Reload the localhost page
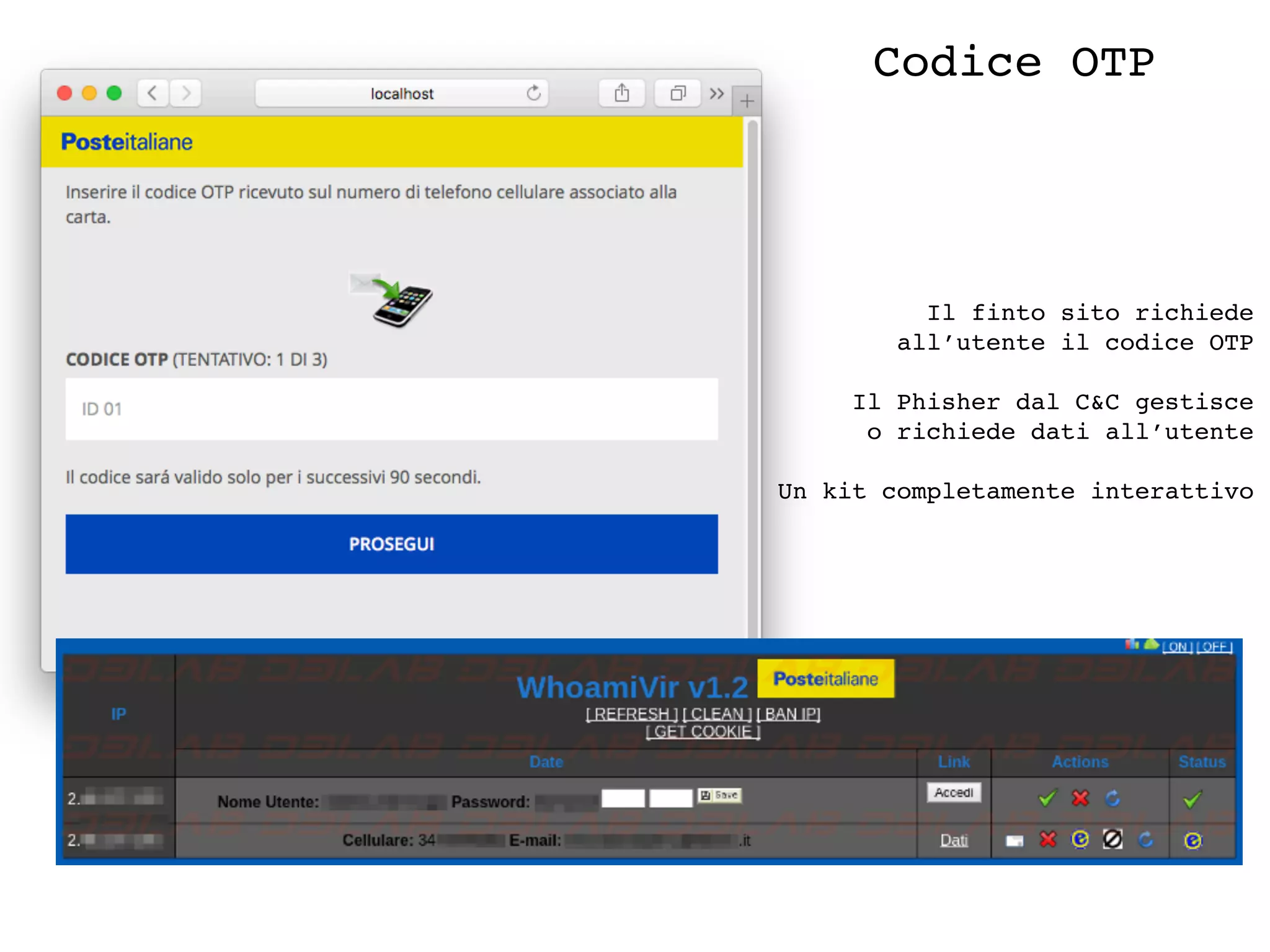This screenshot has width=1270, height=952. (533, 94)
